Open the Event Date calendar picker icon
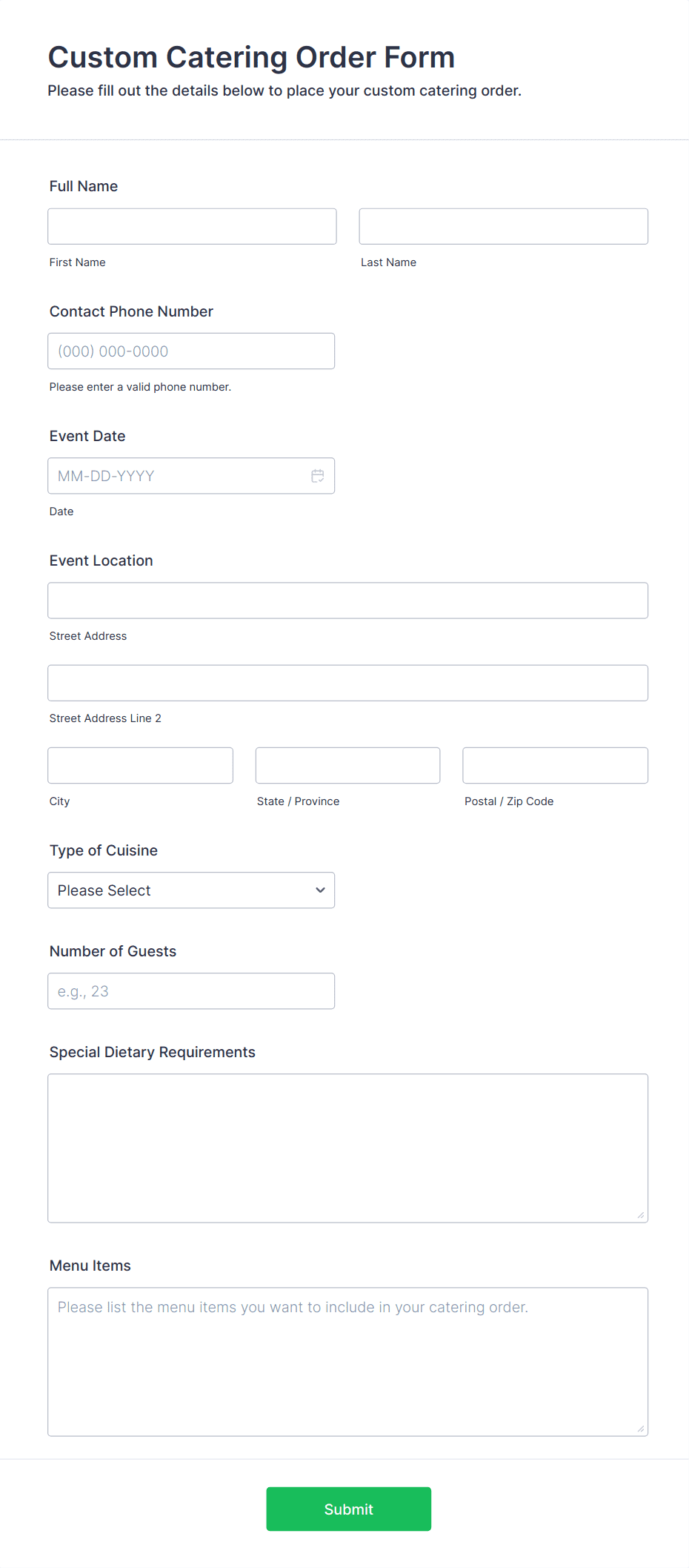689x1568 pixels. point(318,476)
